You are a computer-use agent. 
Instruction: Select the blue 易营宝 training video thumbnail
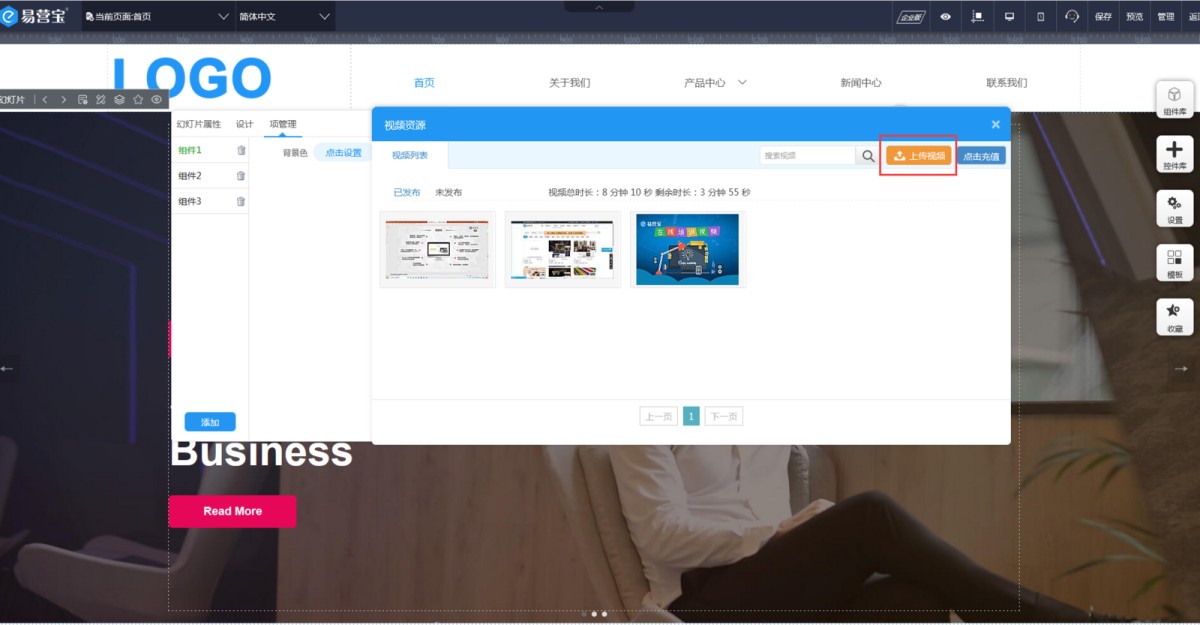pos(687,249)
